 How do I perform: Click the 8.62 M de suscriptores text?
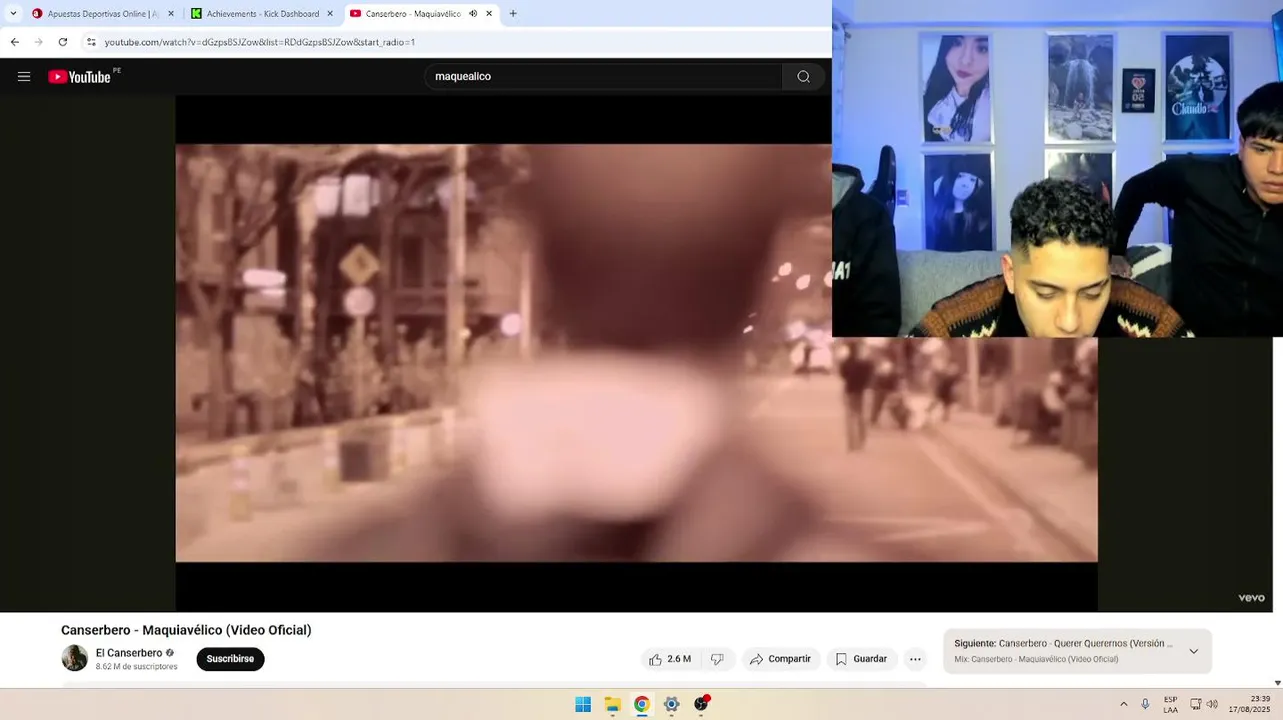[137, 667]
